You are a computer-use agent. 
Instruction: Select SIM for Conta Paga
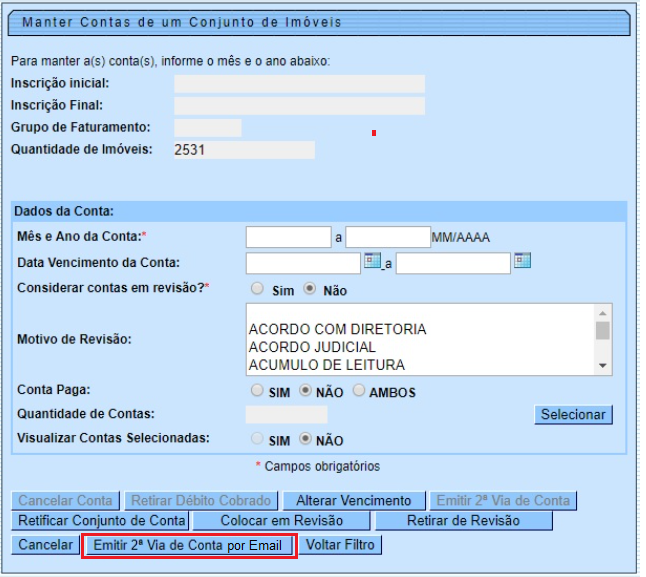(x=257, y=390)
